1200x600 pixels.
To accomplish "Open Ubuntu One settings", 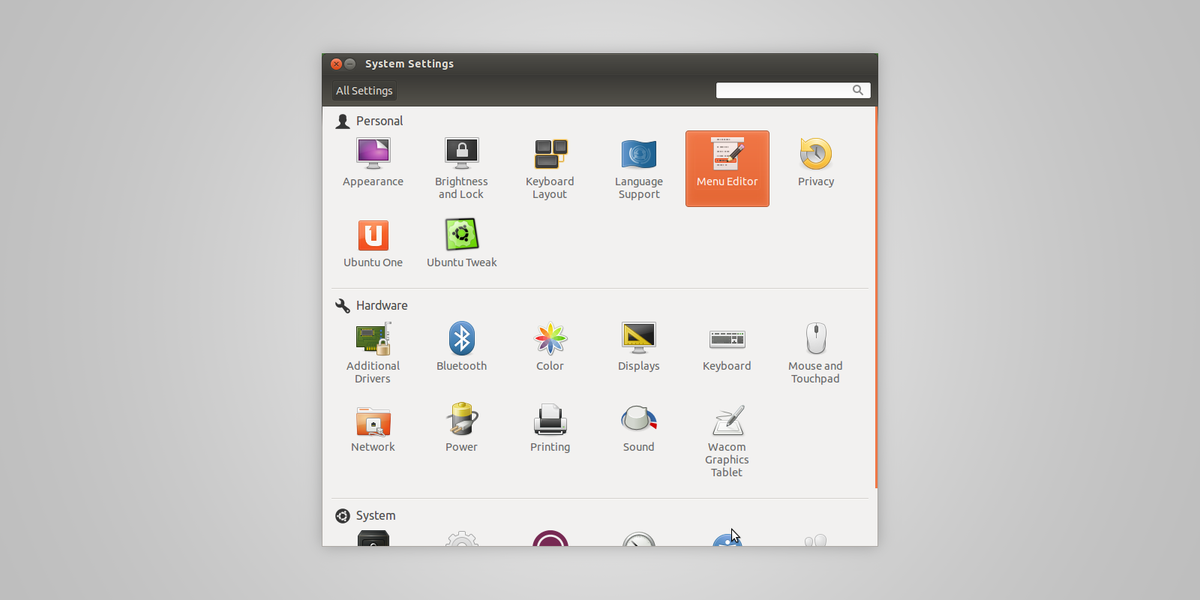I will point(373,244).
